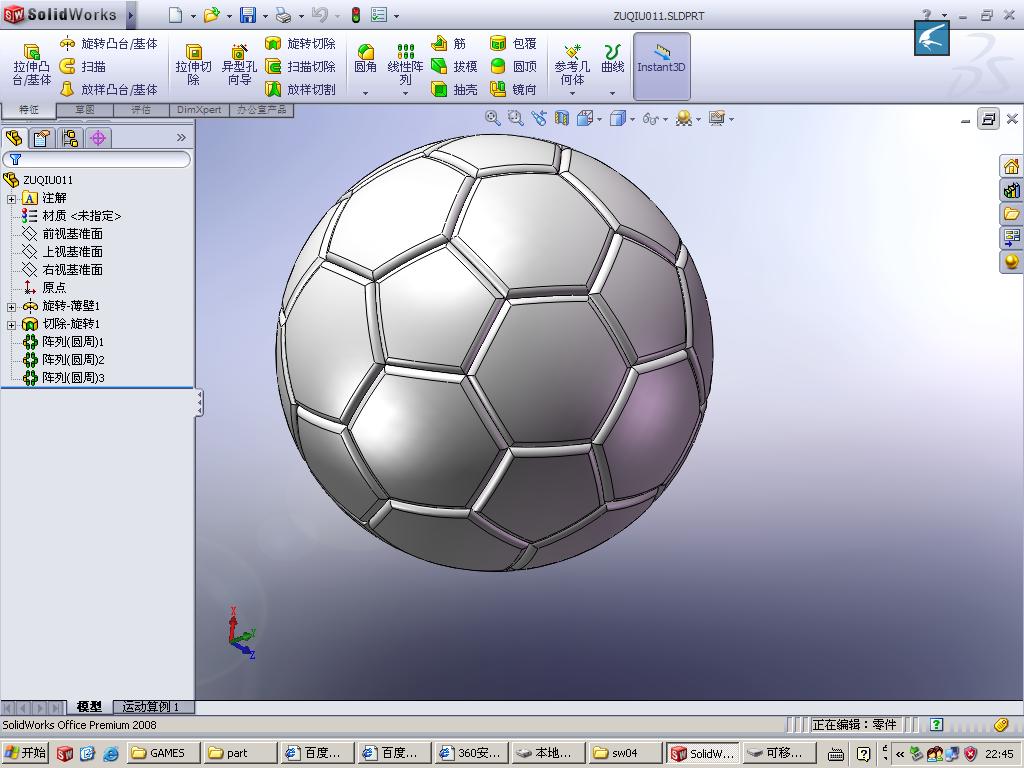Switch to the DimXpert tab

click(199, 110)
